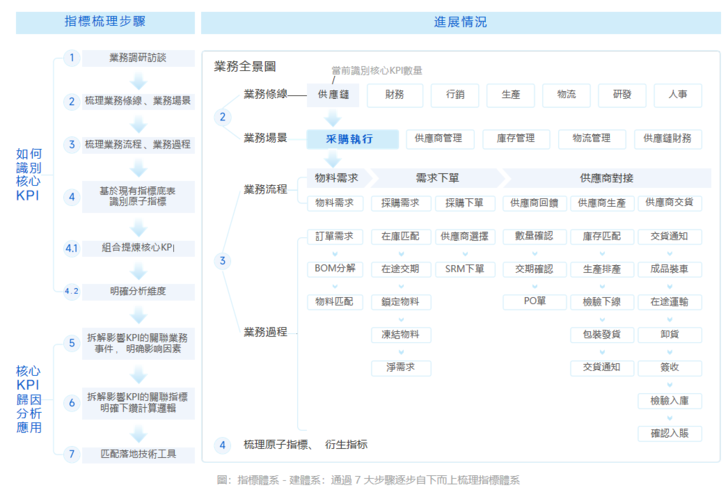728x492 pixels.
Task: Click the step 5 number badge
Action: 71,344
